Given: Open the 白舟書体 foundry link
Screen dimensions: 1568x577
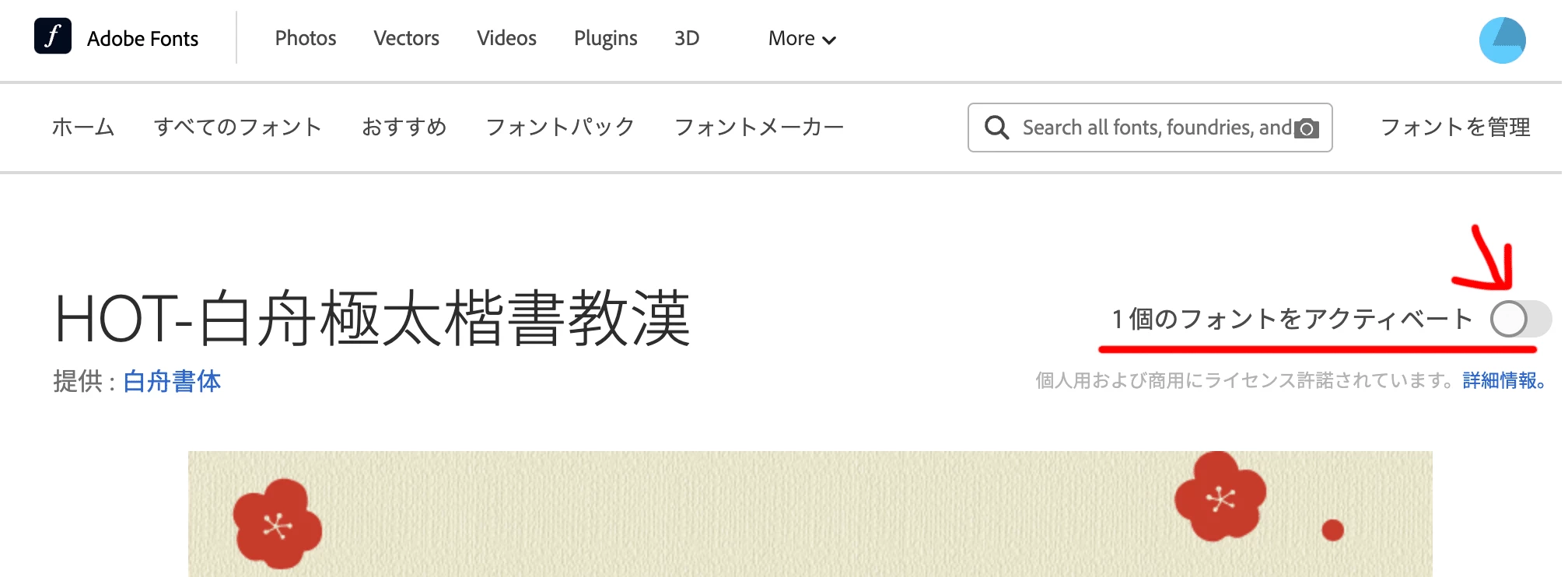Looking at the screenshot, I should (x=172, y=381).
